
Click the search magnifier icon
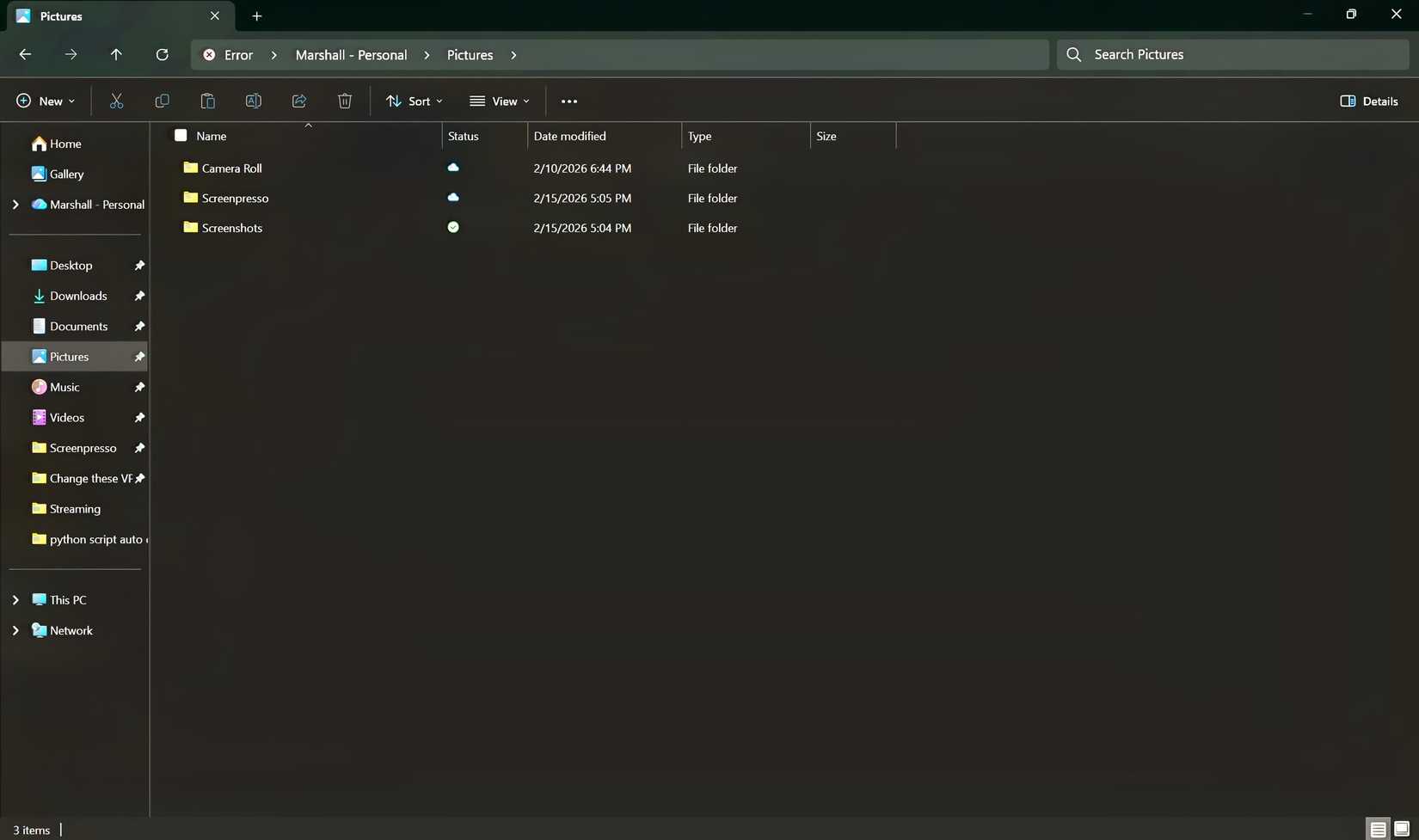click(1074, 54)
